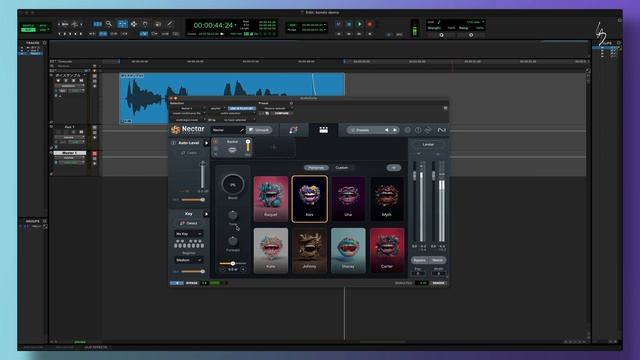Image resolution: width=640 pixels, height=360 pixels.
Task: Expand the Auto Level section arrow
Action: coord(206,143)
